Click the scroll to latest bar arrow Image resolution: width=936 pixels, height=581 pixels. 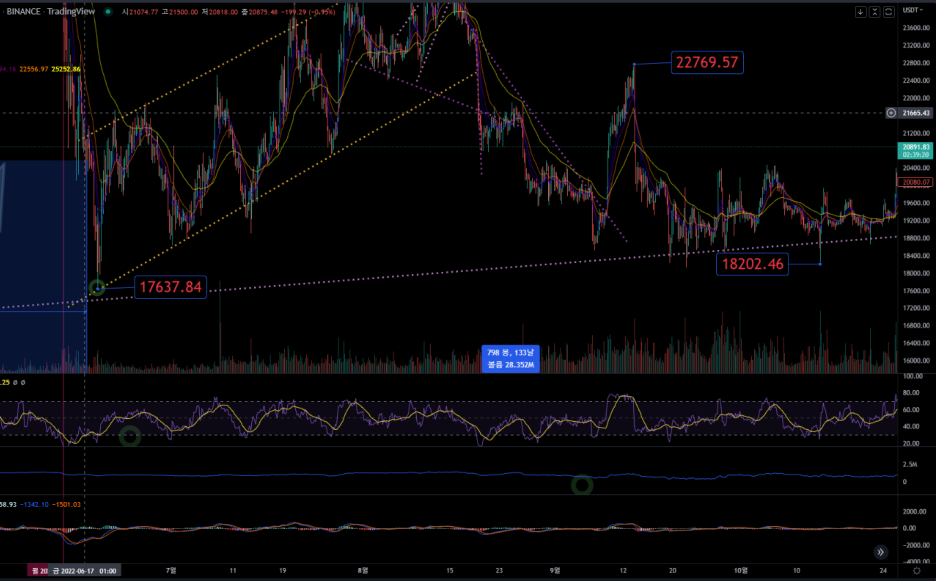point(880,552)
